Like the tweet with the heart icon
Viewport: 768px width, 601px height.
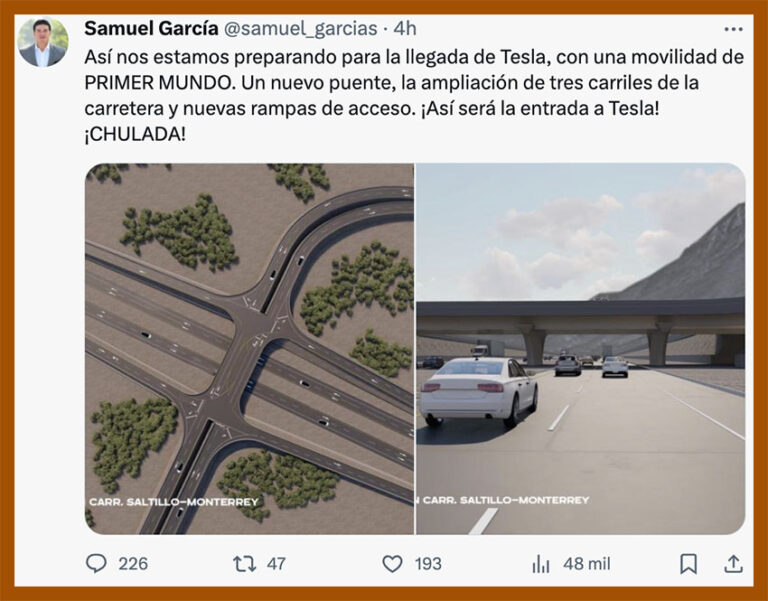[x=392, y=564]
